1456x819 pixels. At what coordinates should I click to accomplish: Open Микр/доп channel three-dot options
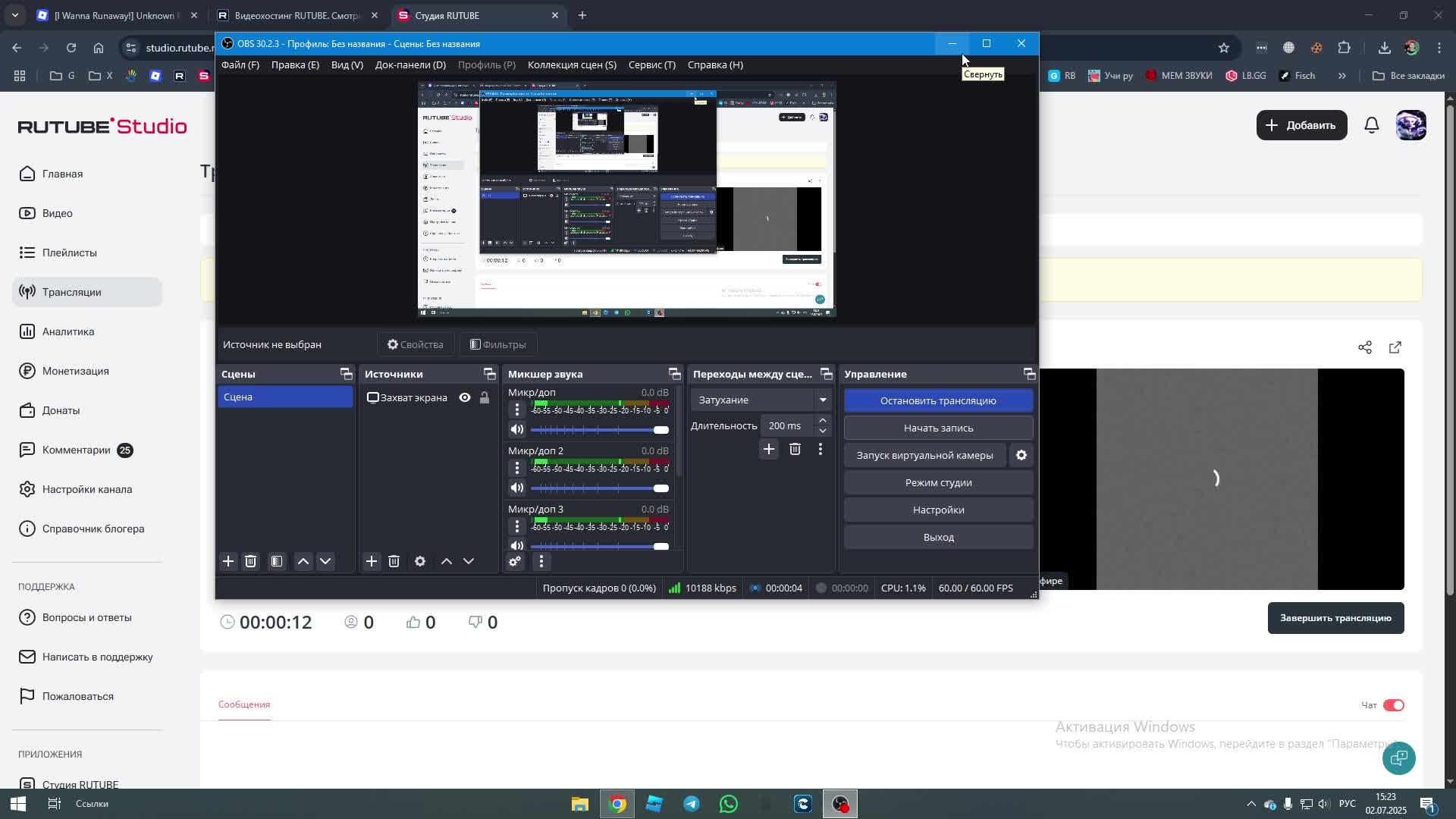pos(517,409)
